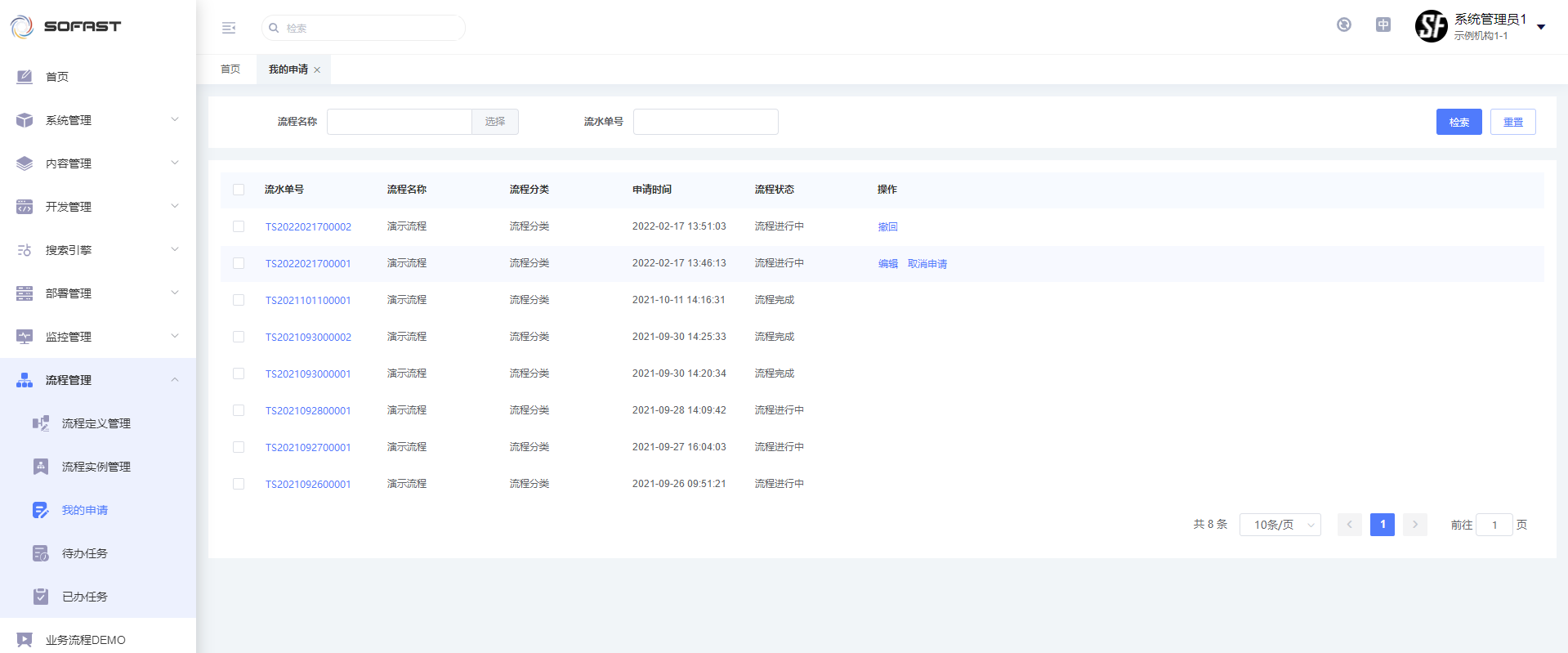Open the 10条/页 page size dropdown
Screen dimensions: 1568x653
[1280, 525]
